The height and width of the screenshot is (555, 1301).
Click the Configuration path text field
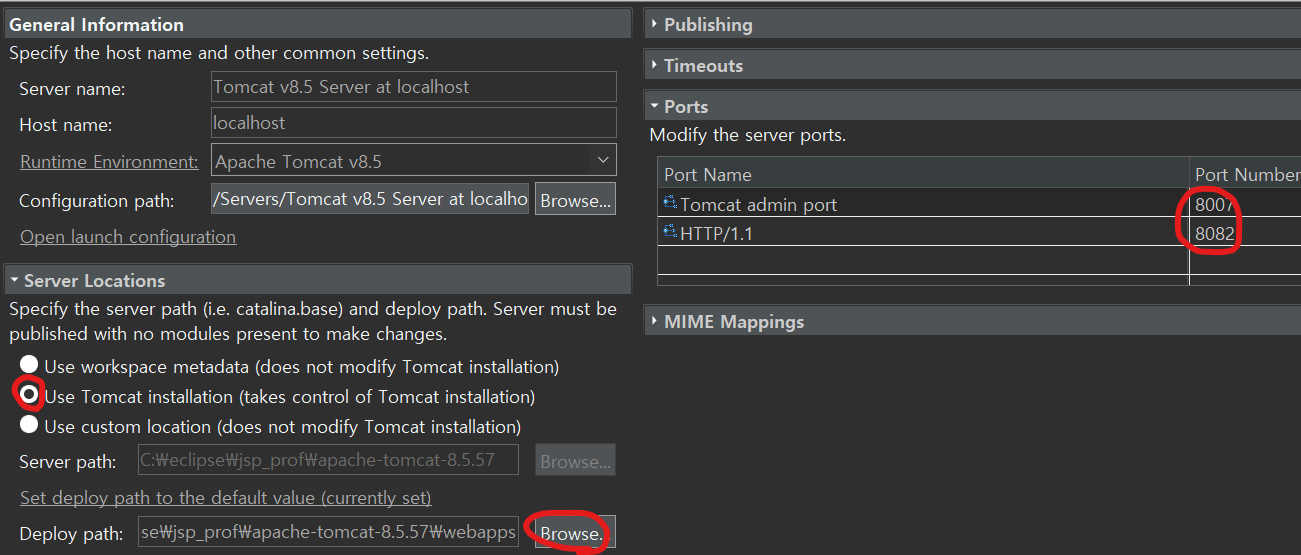(x=370, y=199)
